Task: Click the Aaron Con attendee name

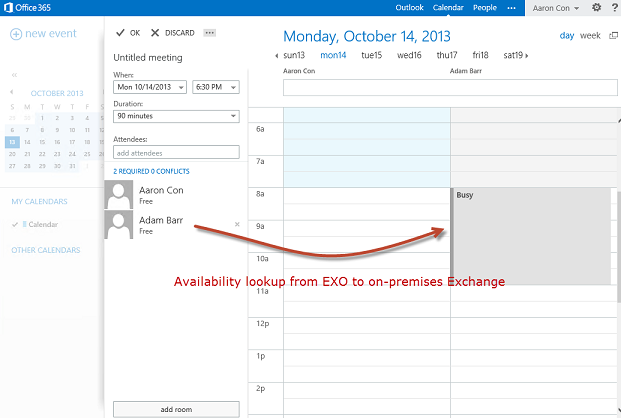Action: 161,190
